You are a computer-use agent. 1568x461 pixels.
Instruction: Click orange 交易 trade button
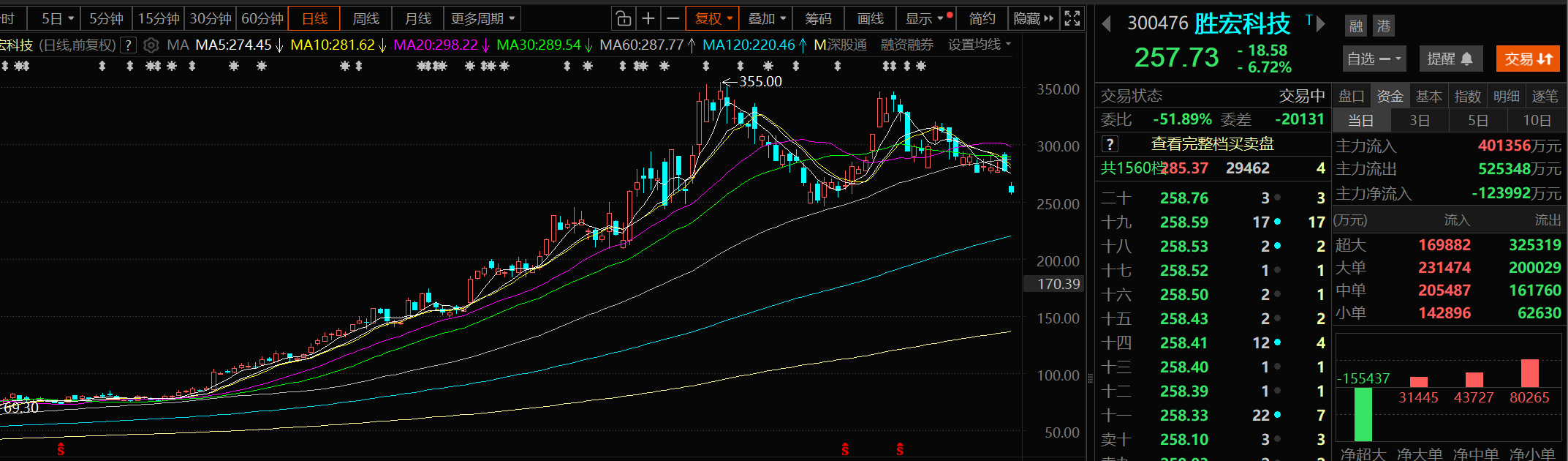pos(1528,59)
